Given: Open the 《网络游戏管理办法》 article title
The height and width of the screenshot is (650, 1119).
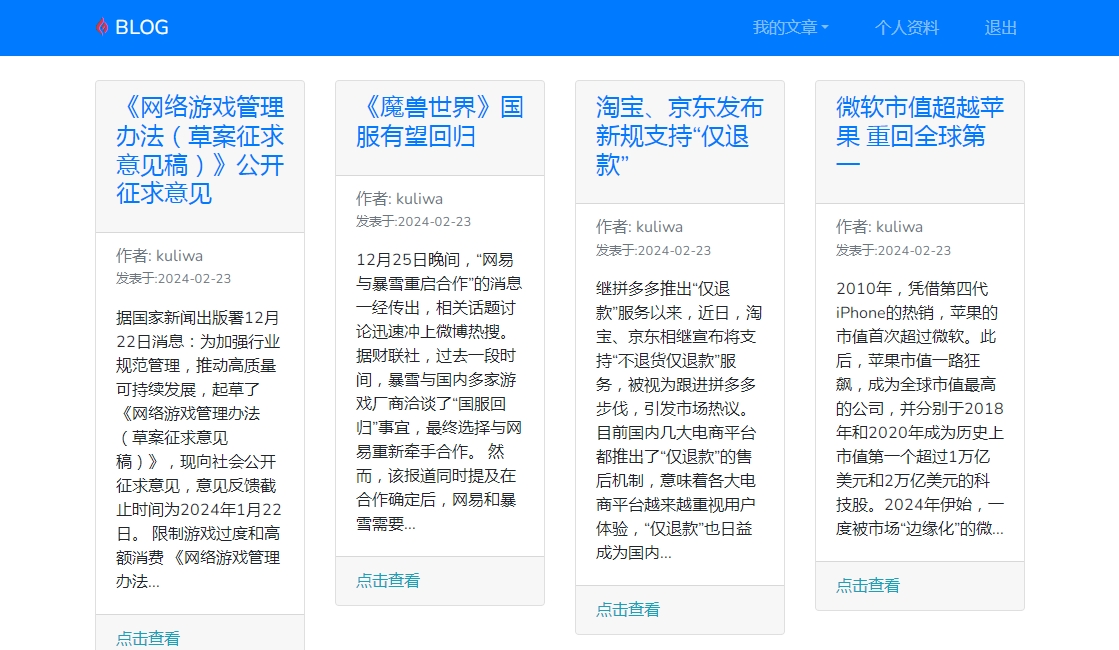Looking at the screenshot, I should pyautogui.click(x=200, y=150).
